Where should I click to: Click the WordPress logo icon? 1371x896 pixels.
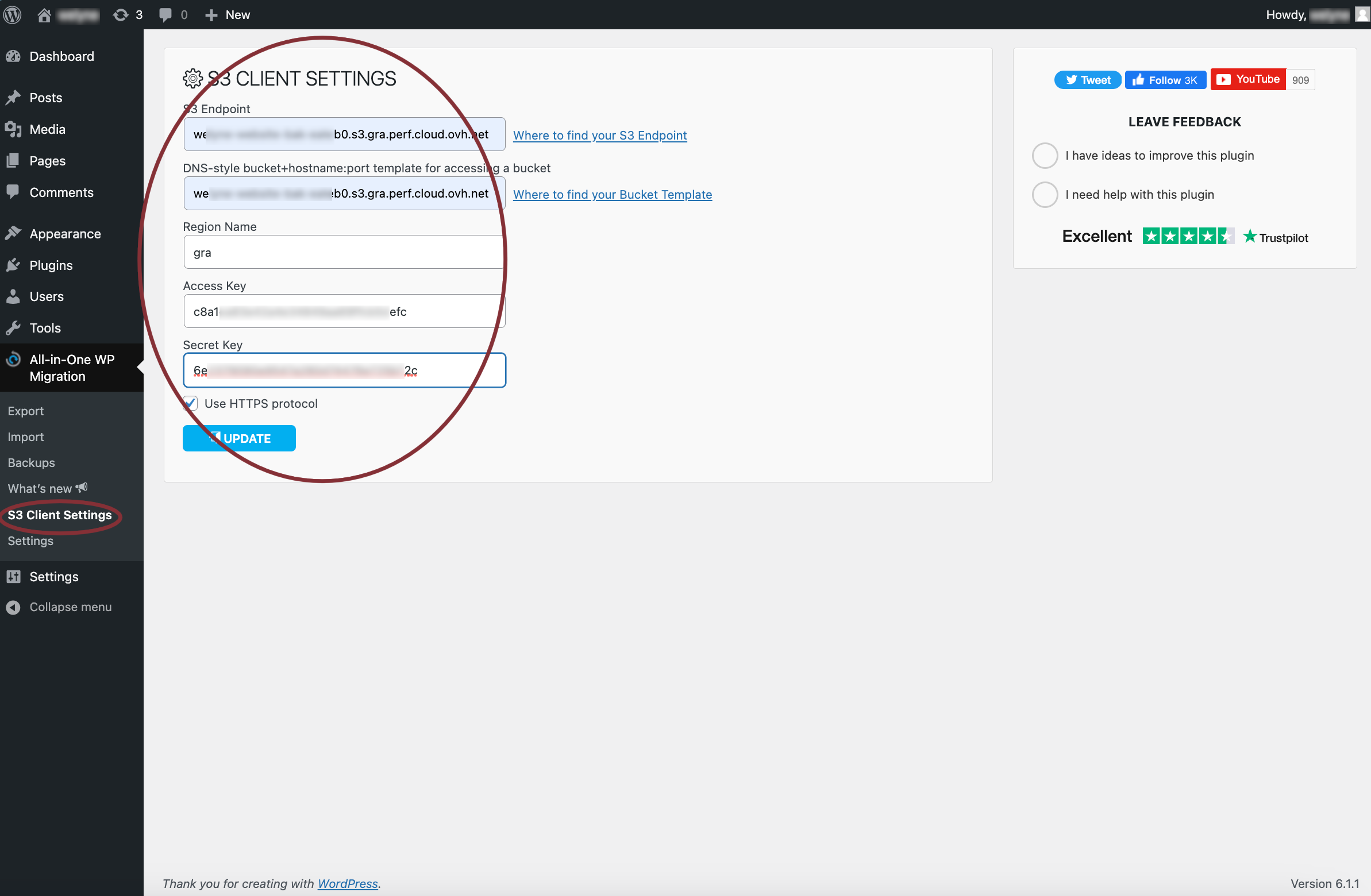13,14
